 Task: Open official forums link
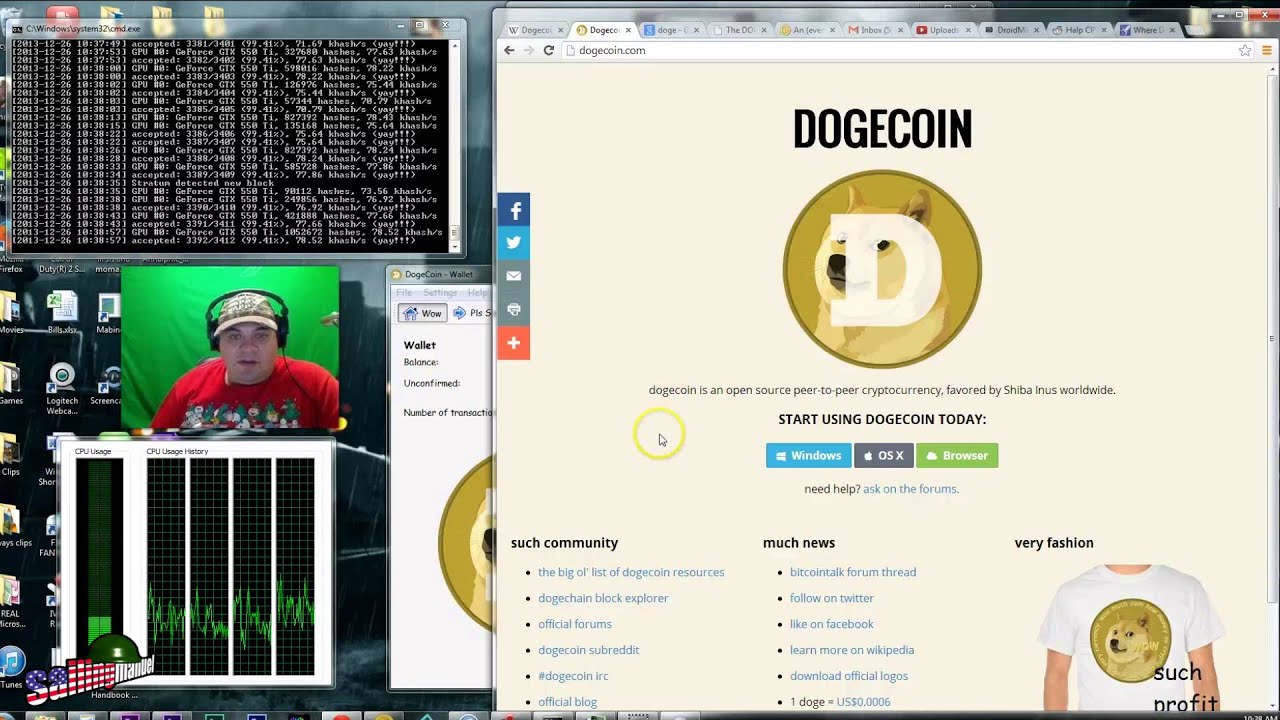coord(575,624)
